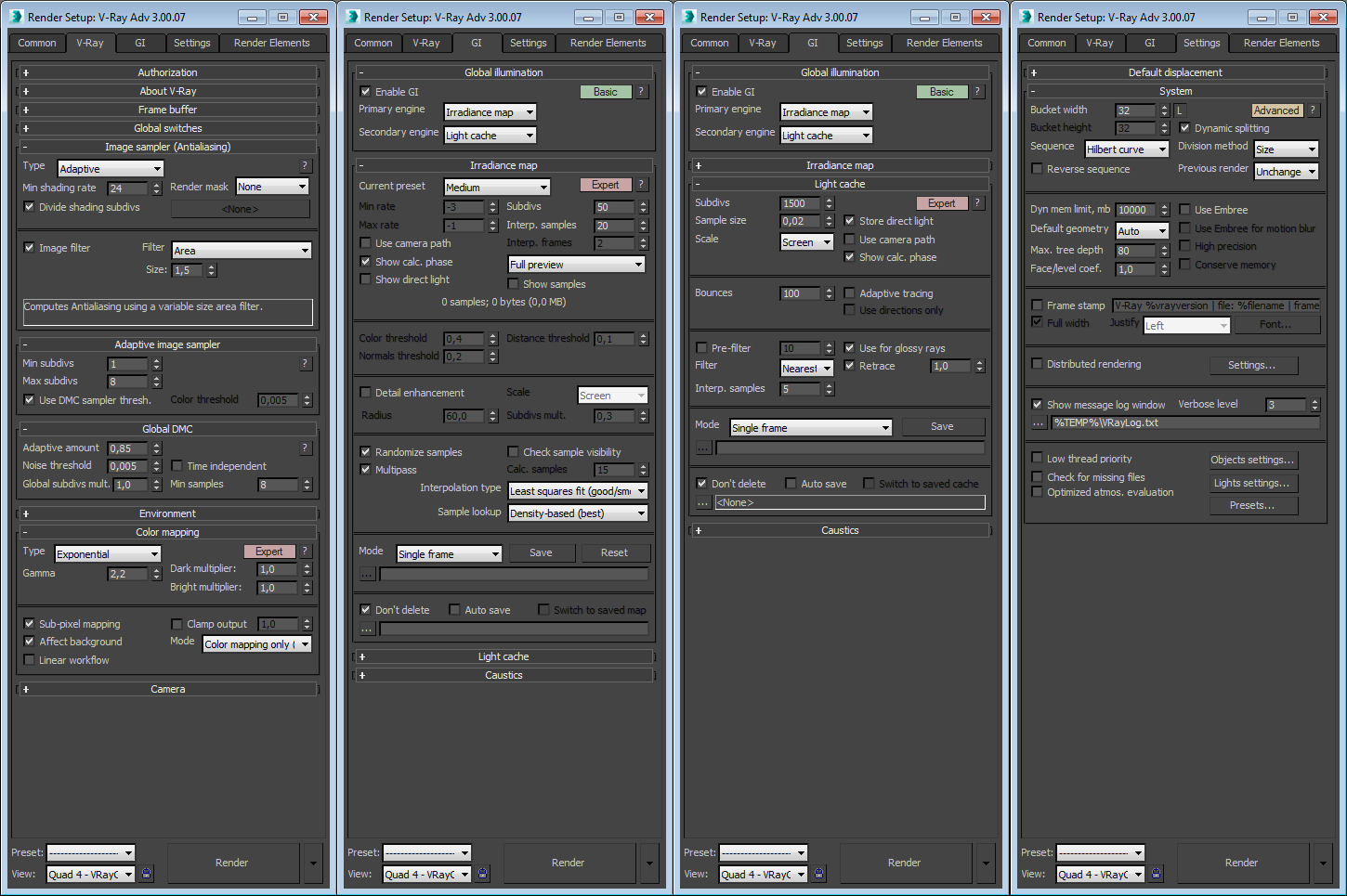
Task: Open help beside the Irradiance map Expert button
Action: (x=641, y=185)
